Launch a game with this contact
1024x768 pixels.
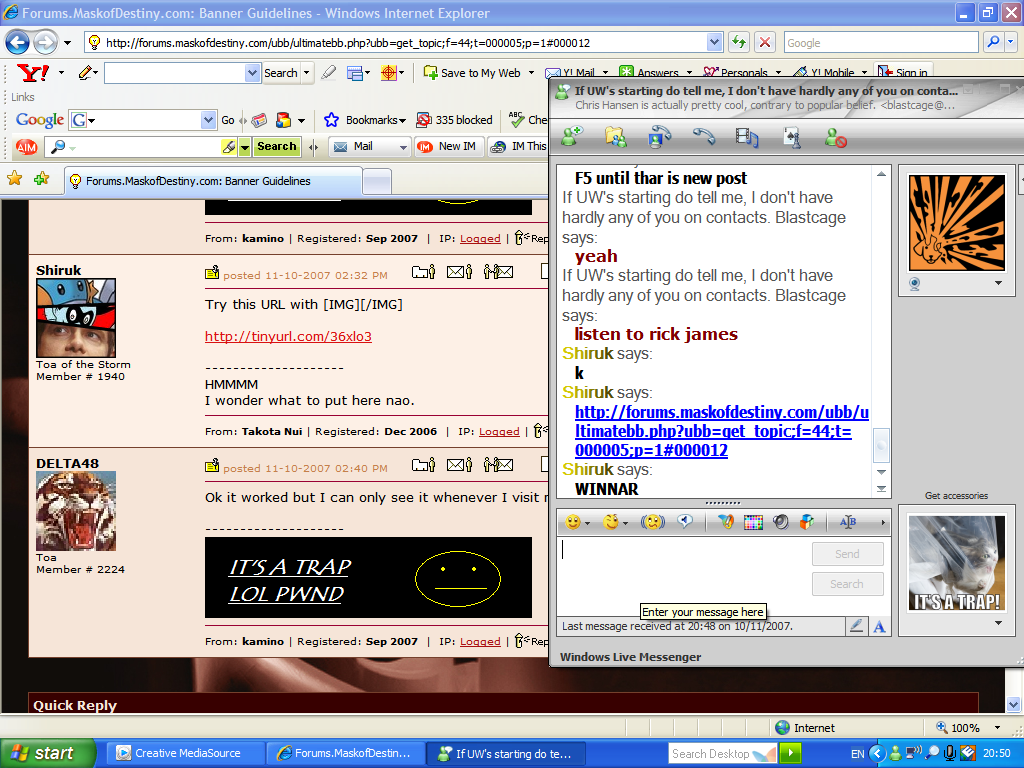[x=793, y=138]
